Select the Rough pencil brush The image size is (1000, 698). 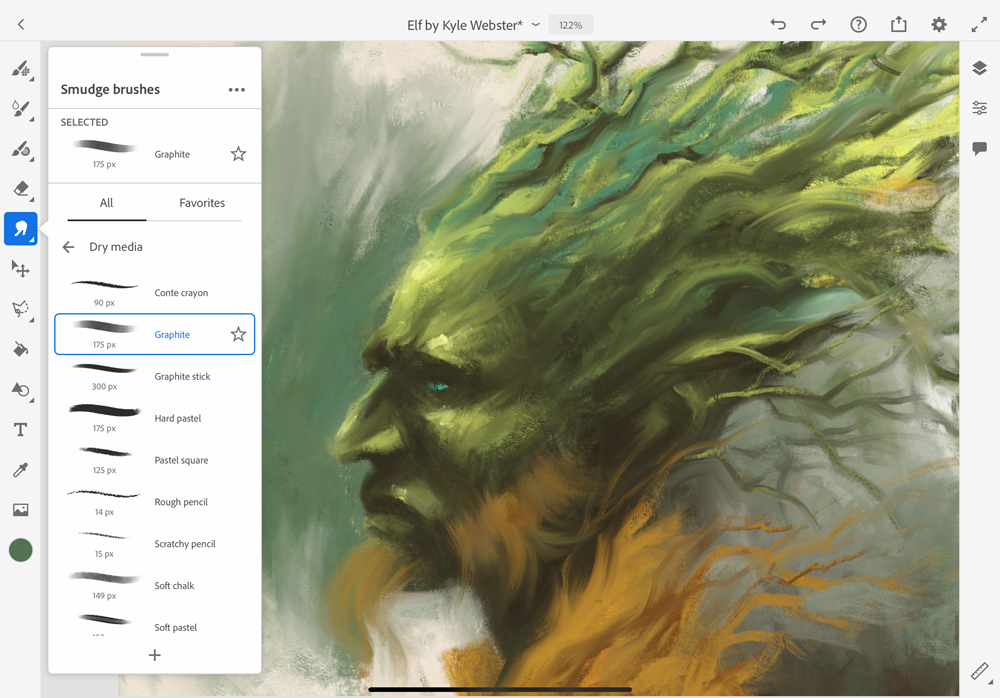click(154, 502)
